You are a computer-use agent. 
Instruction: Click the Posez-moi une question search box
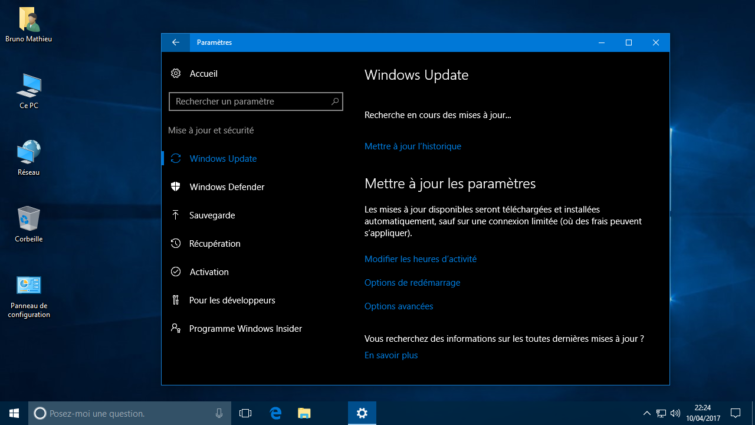point(130,413)
